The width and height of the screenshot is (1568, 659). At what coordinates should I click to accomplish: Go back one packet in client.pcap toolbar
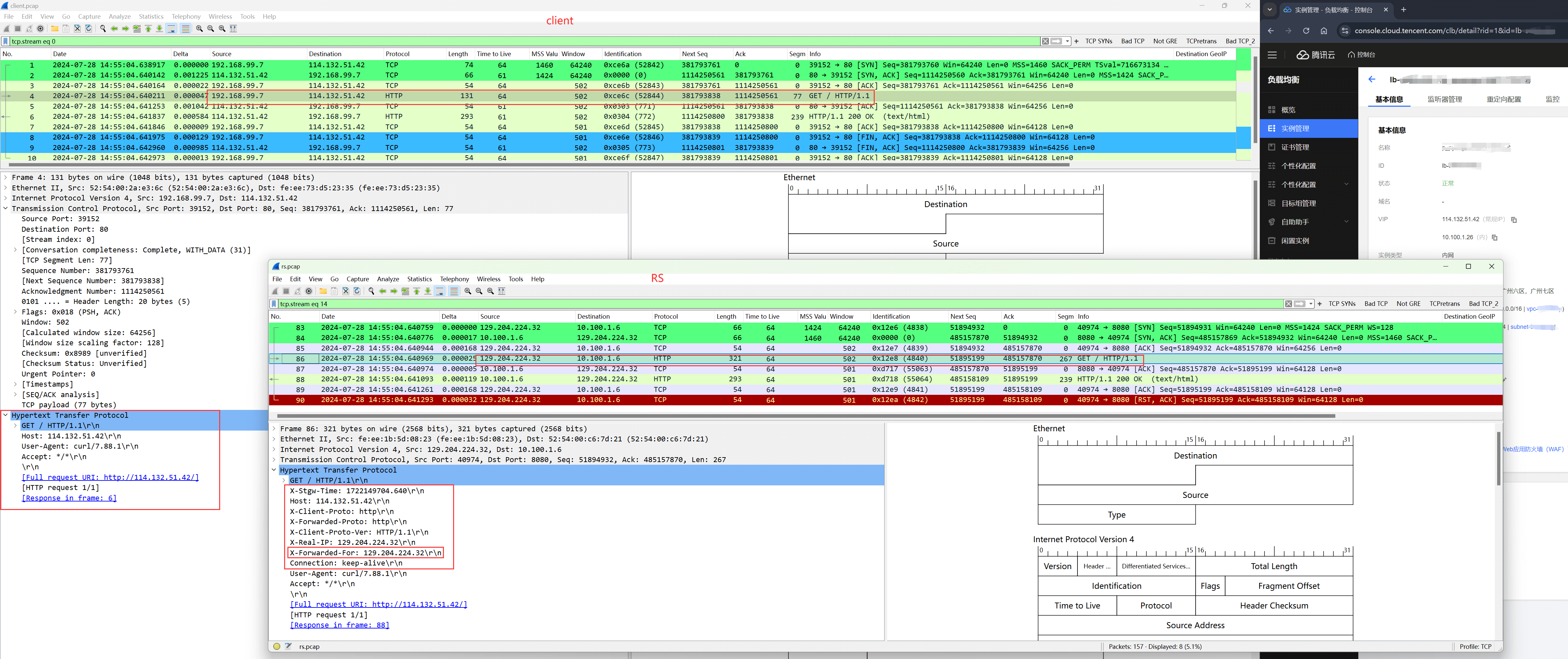click(x=115, y=29)
